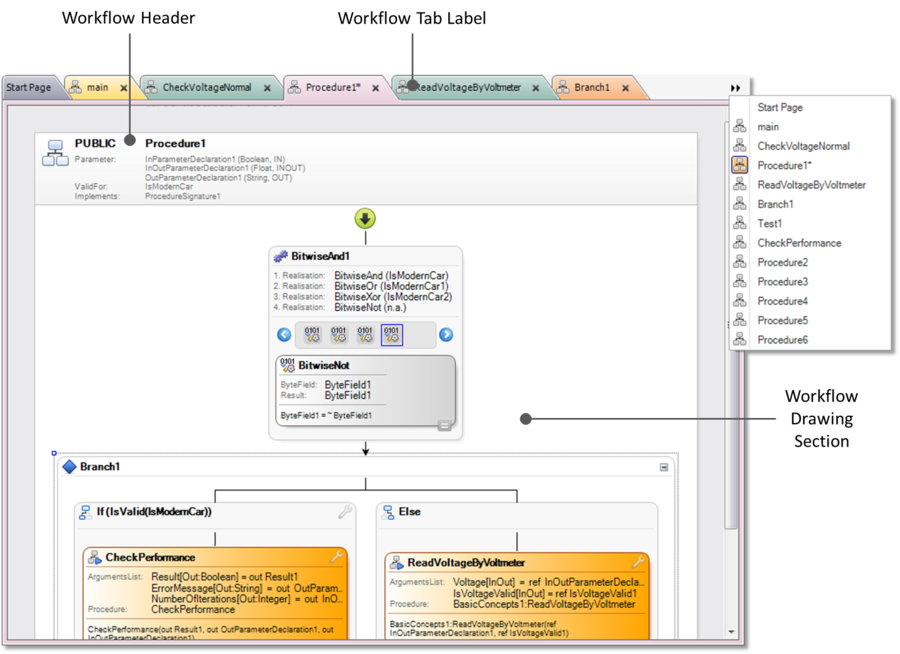Viewport: 900px width, 654px height.
Task: Close the Branch1 tab
Action: point(625,88)
